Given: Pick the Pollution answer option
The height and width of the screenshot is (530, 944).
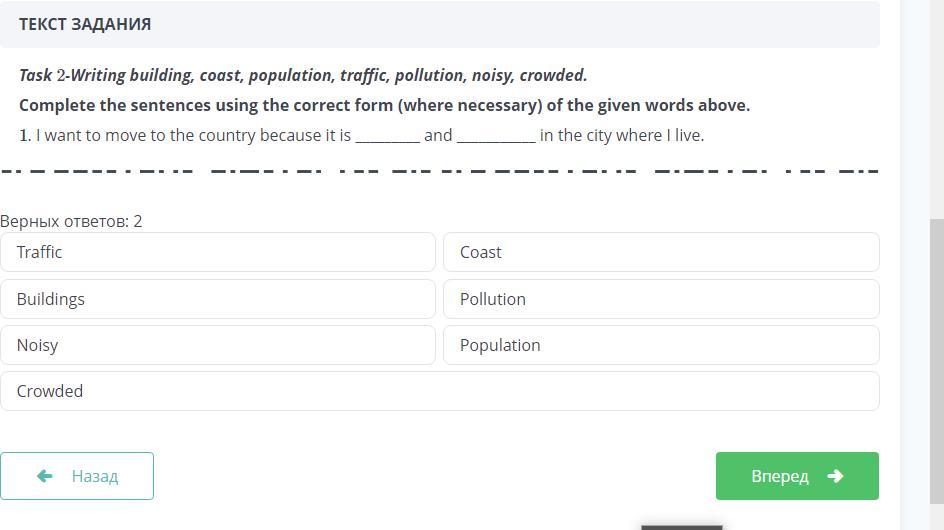Looking at the screenshot, I should click(661, 299).
